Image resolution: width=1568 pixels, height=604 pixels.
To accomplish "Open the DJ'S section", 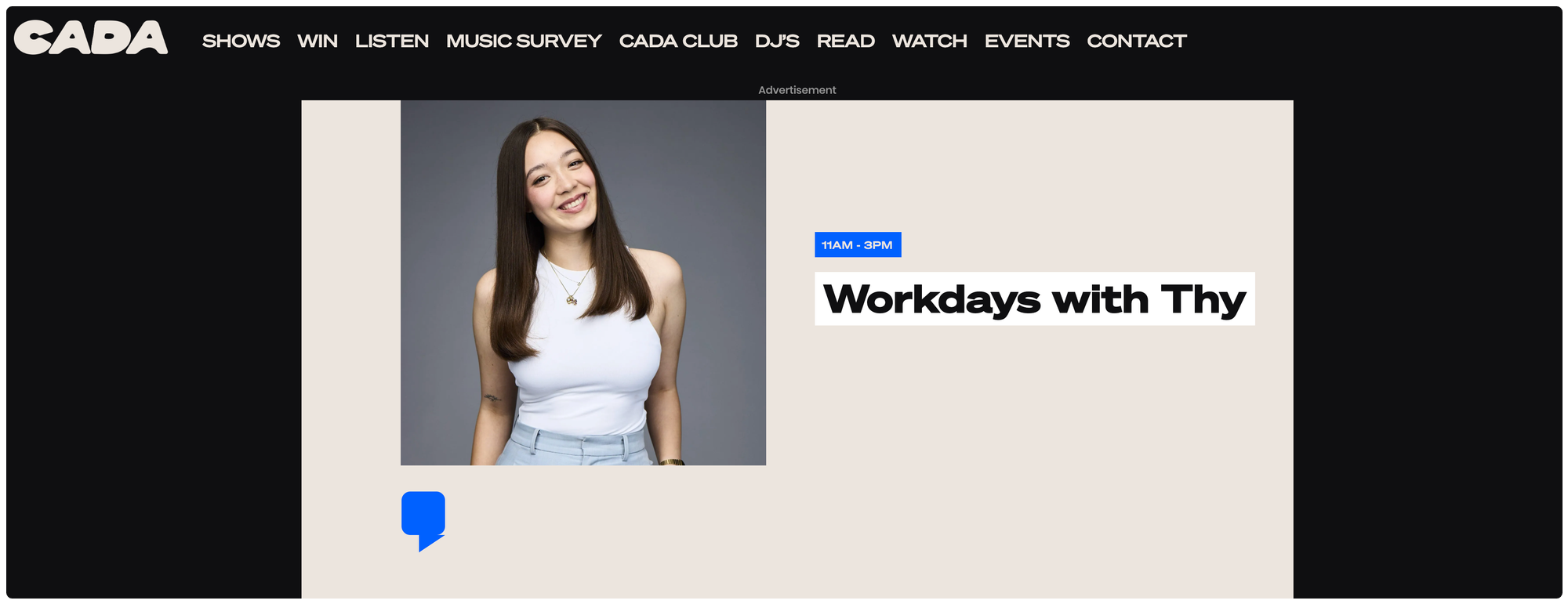I will [x=777, y=41].
